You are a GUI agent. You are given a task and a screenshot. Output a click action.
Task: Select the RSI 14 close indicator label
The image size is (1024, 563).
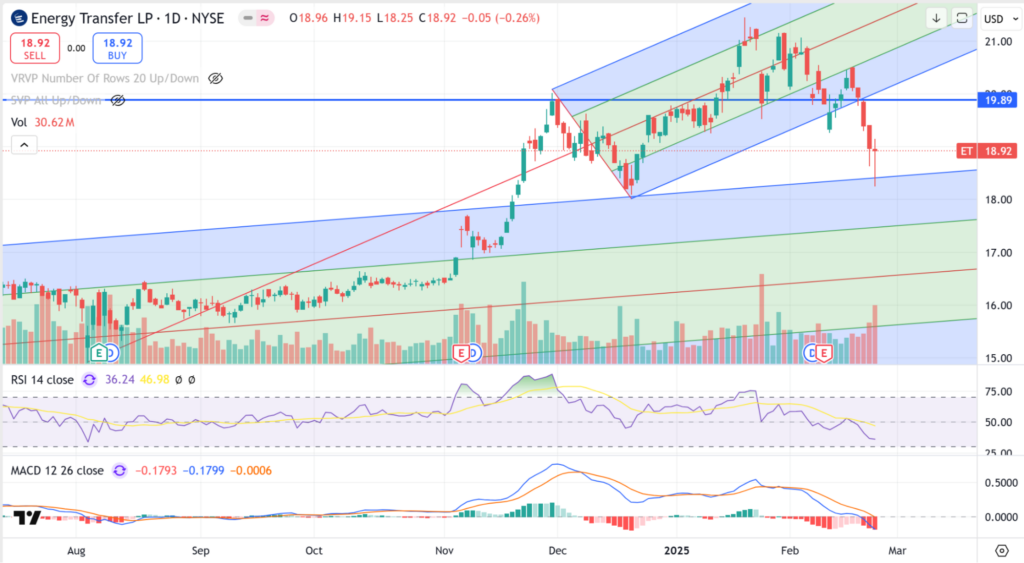(42, 379)
